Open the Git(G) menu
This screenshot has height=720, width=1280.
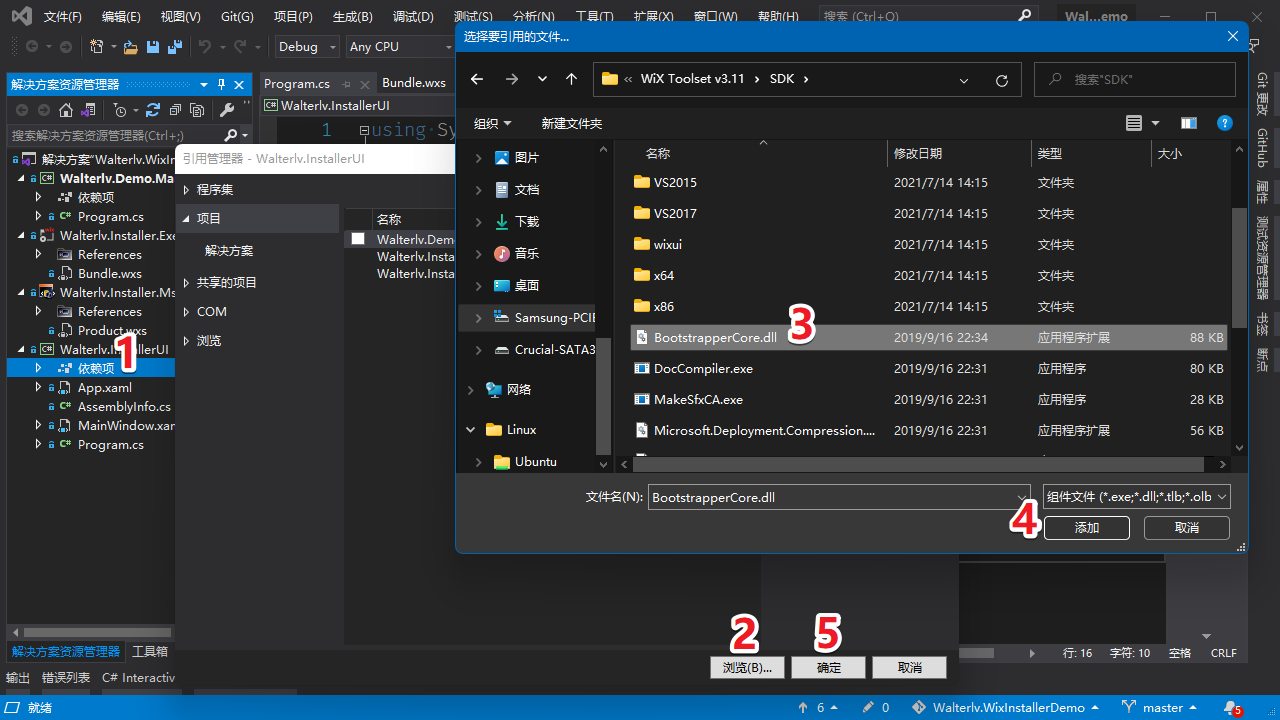237,17
